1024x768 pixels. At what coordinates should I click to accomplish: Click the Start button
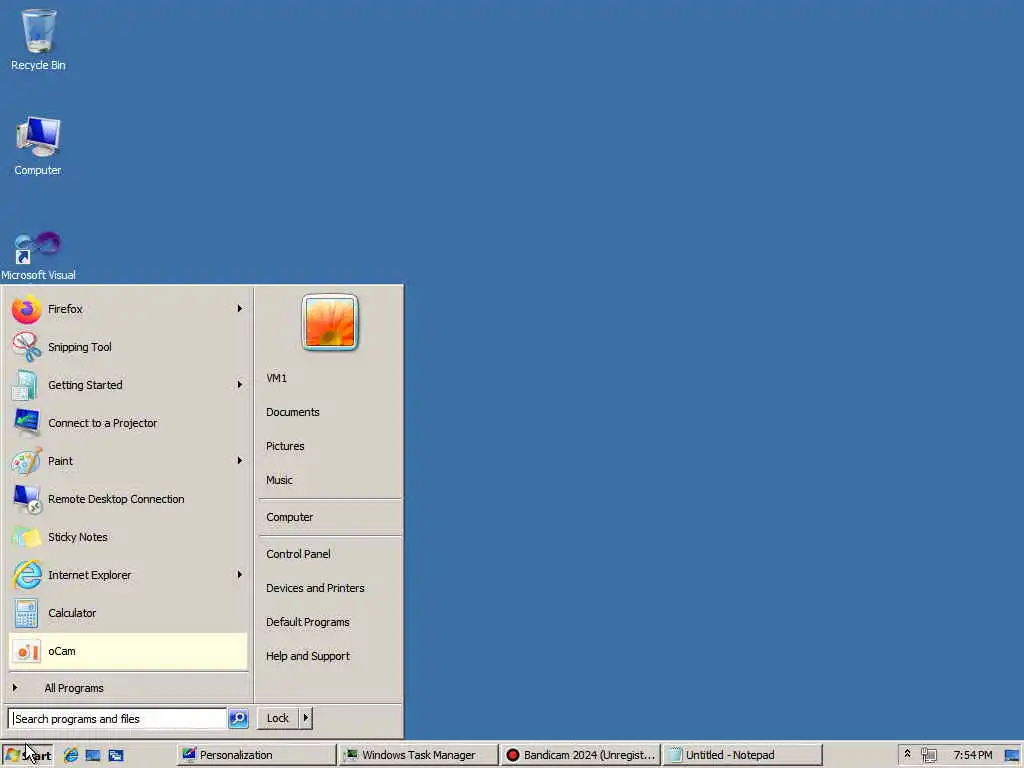(x=27, y=755)
